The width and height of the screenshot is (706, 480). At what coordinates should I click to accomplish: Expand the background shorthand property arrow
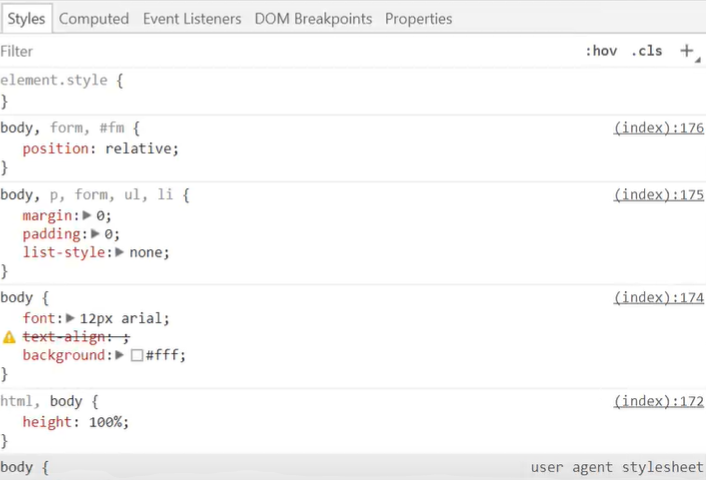(x=120, y=355)
